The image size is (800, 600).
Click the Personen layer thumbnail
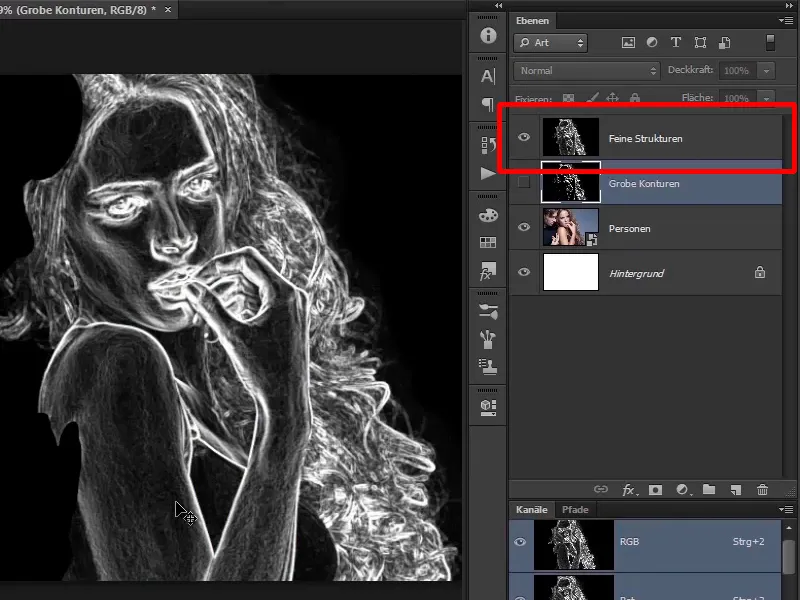(571, 227)
